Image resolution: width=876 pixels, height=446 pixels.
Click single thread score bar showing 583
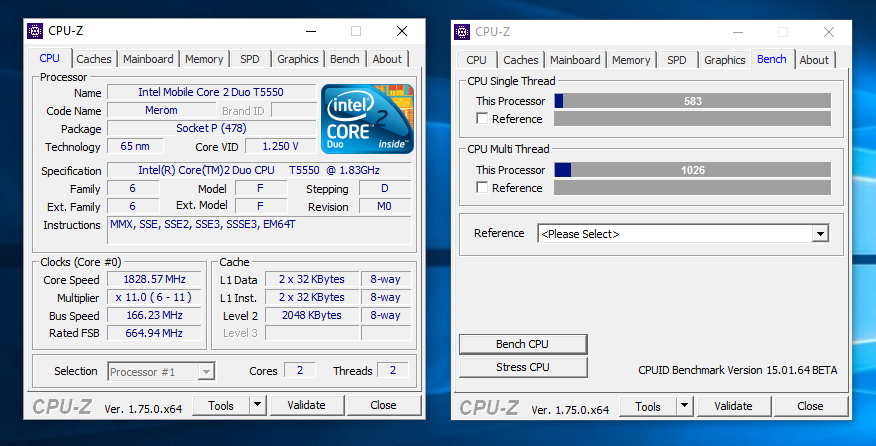693,101
